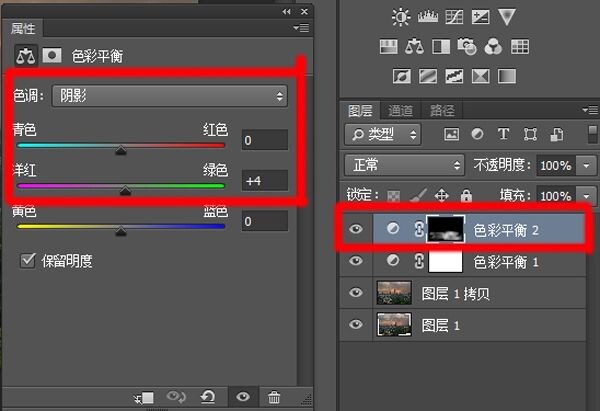600x411 pixels.
Task: Open the 不透明度 opacity slider arrow
Action: 586,165
